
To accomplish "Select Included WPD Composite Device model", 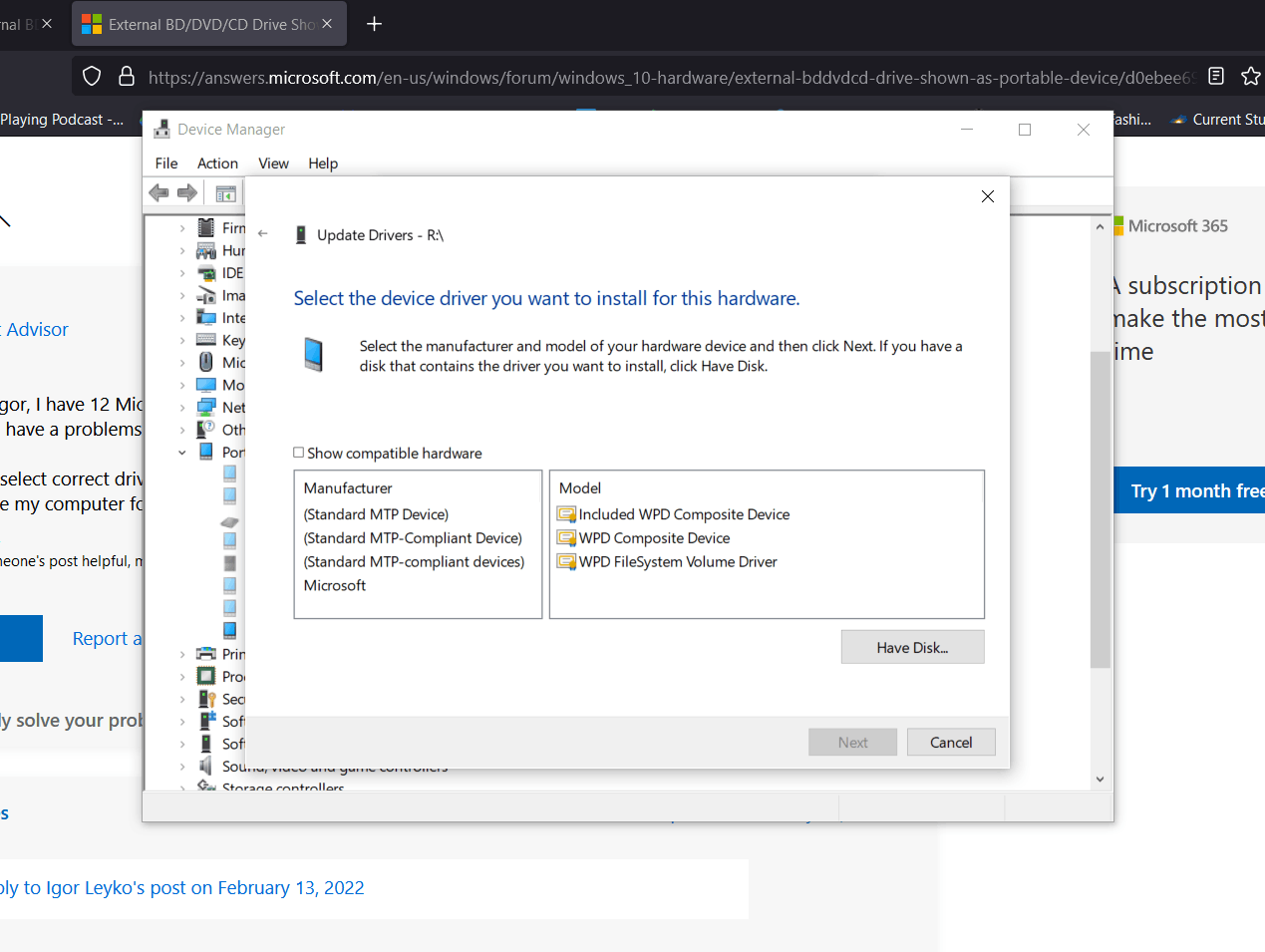I will tap(674, 514).
